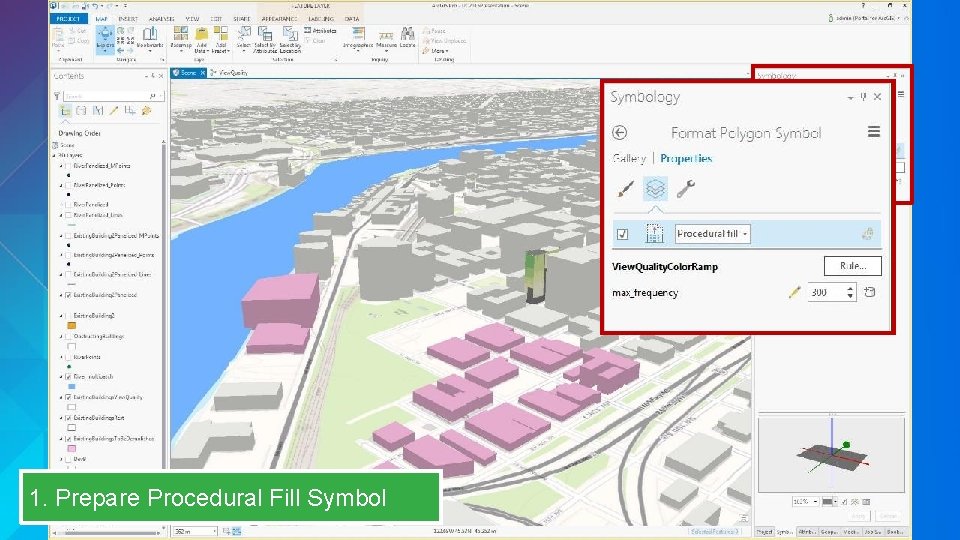960x540 pixels.
Task: Collapse the 3D Layers group expander
Action: pyautogui.click(x=54, y=156)
